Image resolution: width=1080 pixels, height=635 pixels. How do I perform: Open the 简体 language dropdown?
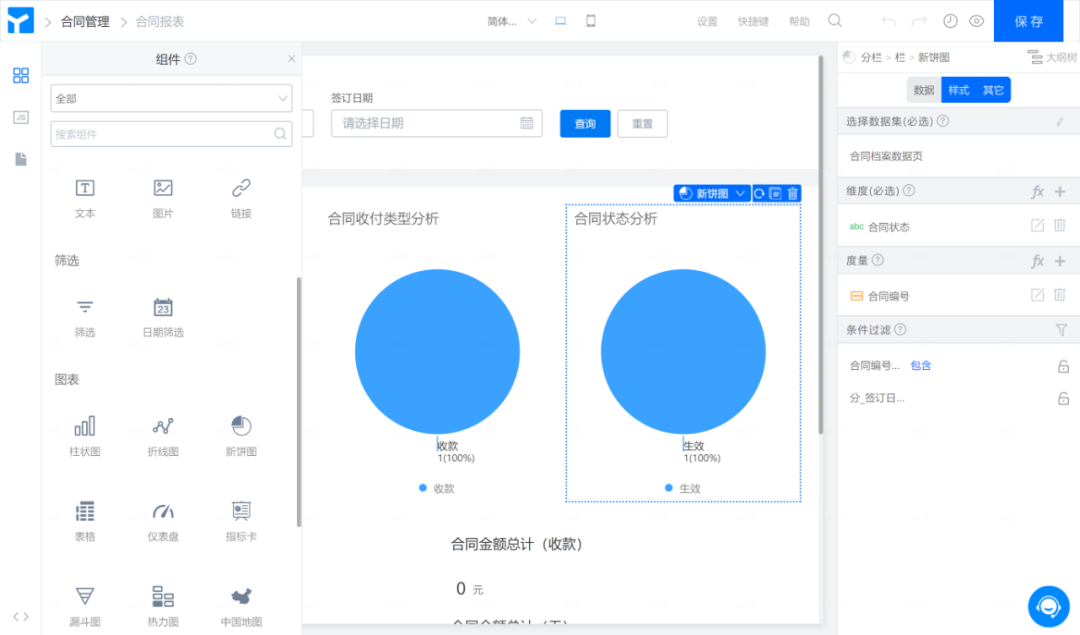click(x=510, y=19)
